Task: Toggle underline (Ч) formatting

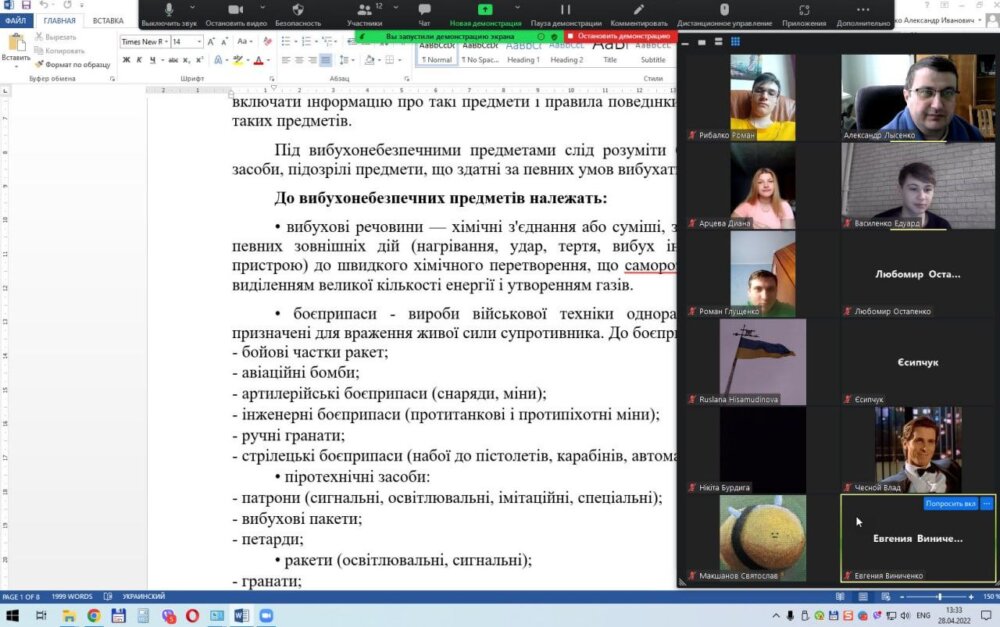Action: (x=152, y=60)
